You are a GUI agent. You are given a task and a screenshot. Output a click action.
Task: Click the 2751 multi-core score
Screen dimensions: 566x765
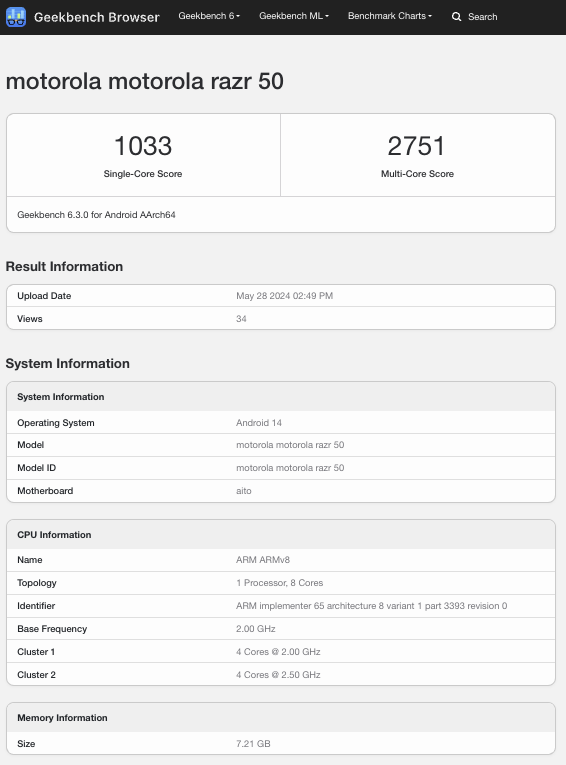pos(417,146)
